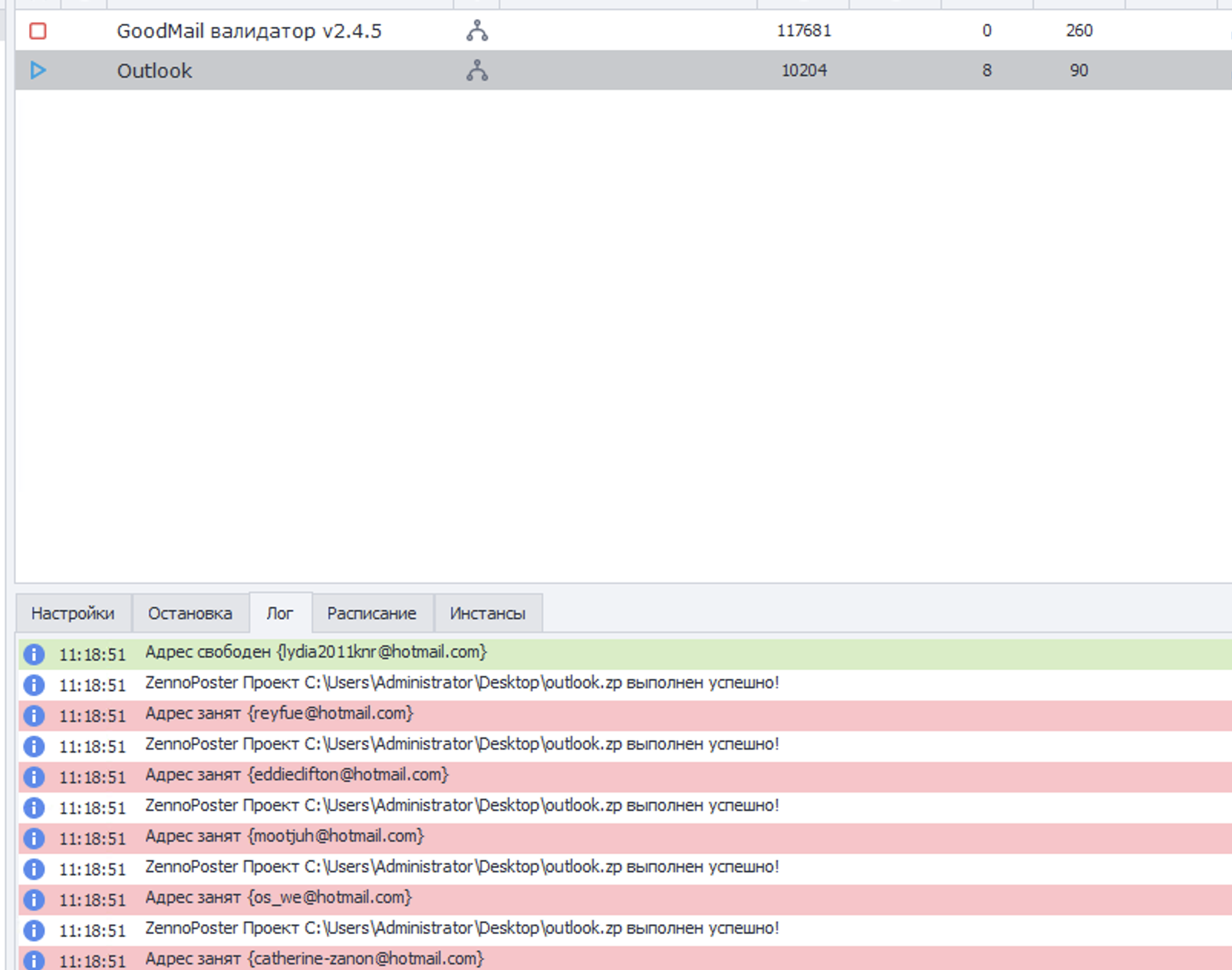Switch to the Остановка tab

[x=190, y=613]
